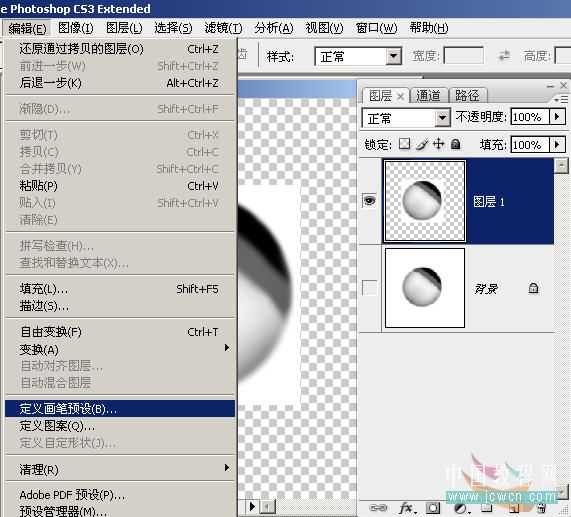
Task: Click the status bar arrow under canvas
Action: pyautogui.click(x=252, y=506)
